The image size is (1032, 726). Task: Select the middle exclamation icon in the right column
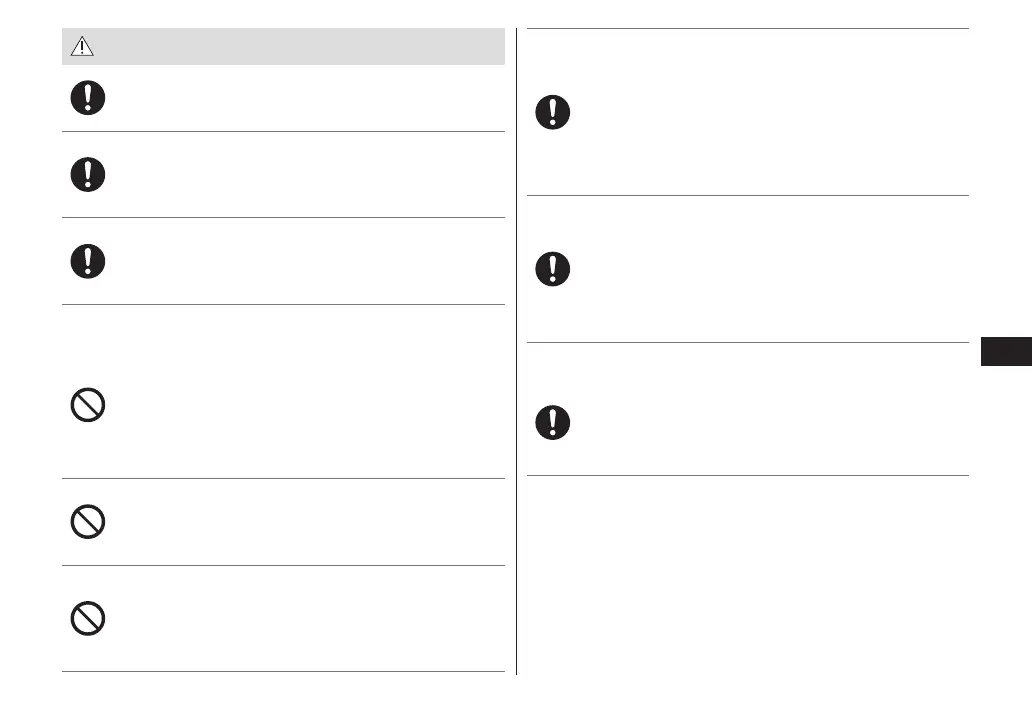coord(552,268)
